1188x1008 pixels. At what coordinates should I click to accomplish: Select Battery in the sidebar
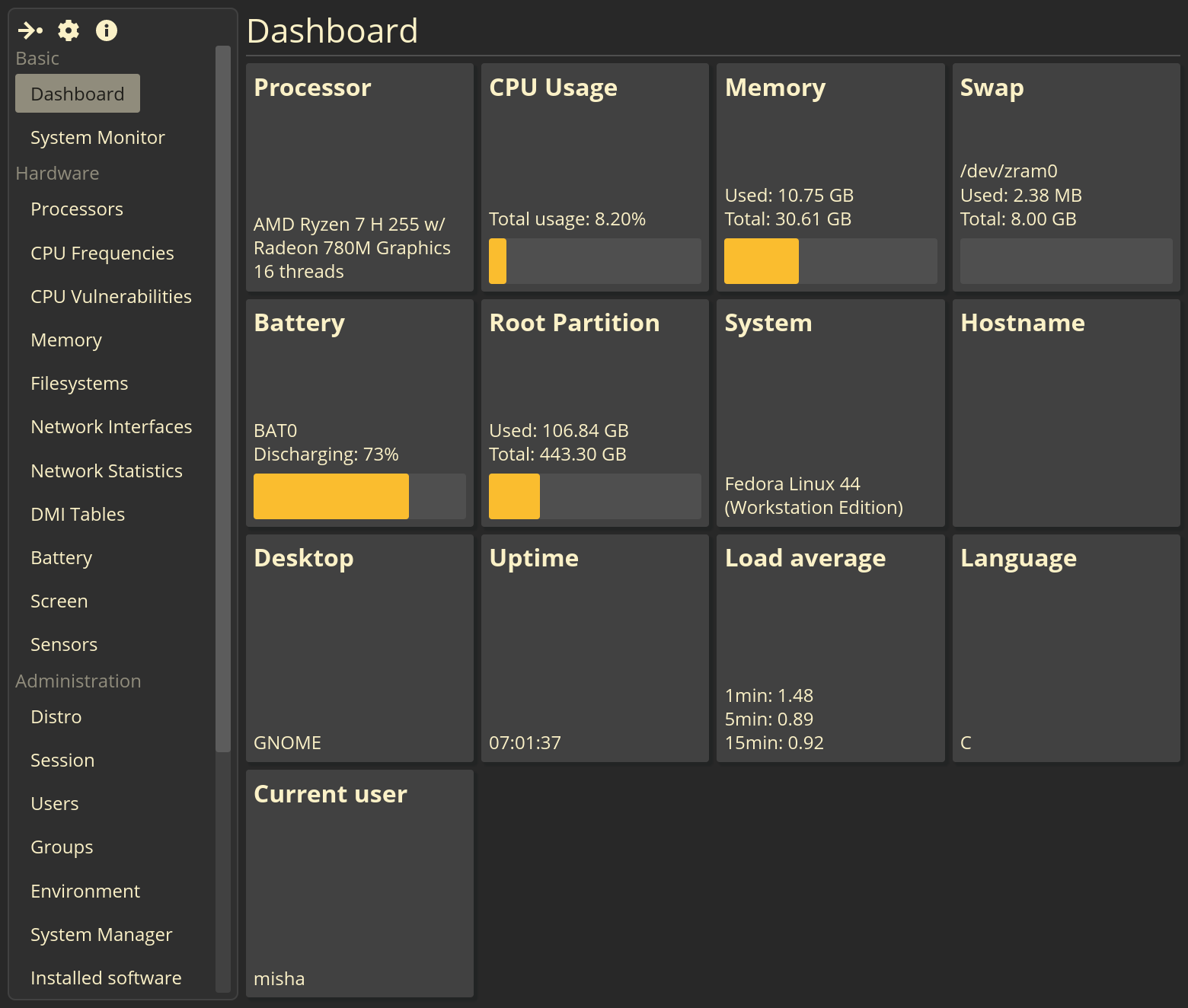pos(61,557)
